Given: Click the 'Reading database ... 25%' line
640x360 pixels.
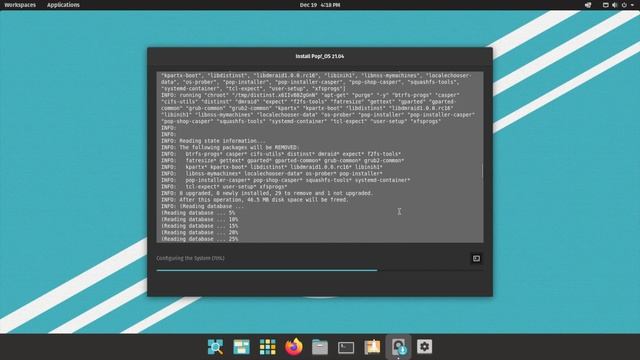Looking at the screenshot, I should point(200,239).
